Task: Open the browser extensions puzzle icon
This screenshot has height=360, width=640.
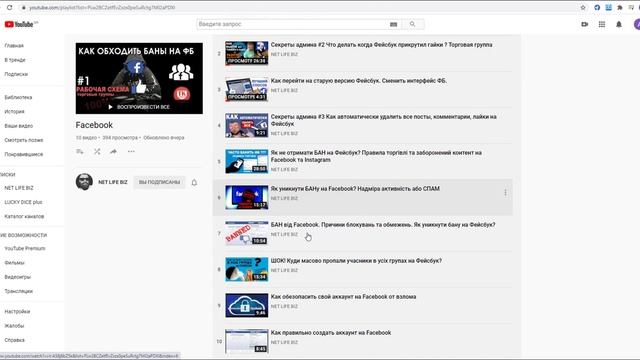Action: click(x=620, y=7)
